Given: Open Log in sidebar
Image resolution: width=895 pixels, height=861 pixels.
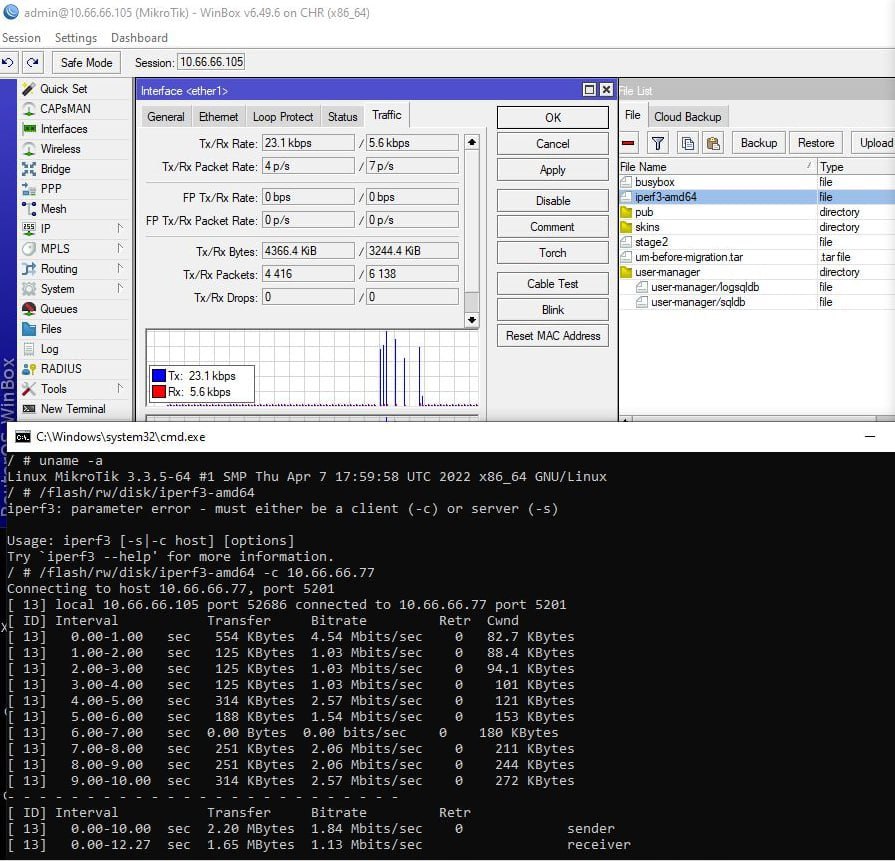Looking at the screenshot, I should 49,349.
